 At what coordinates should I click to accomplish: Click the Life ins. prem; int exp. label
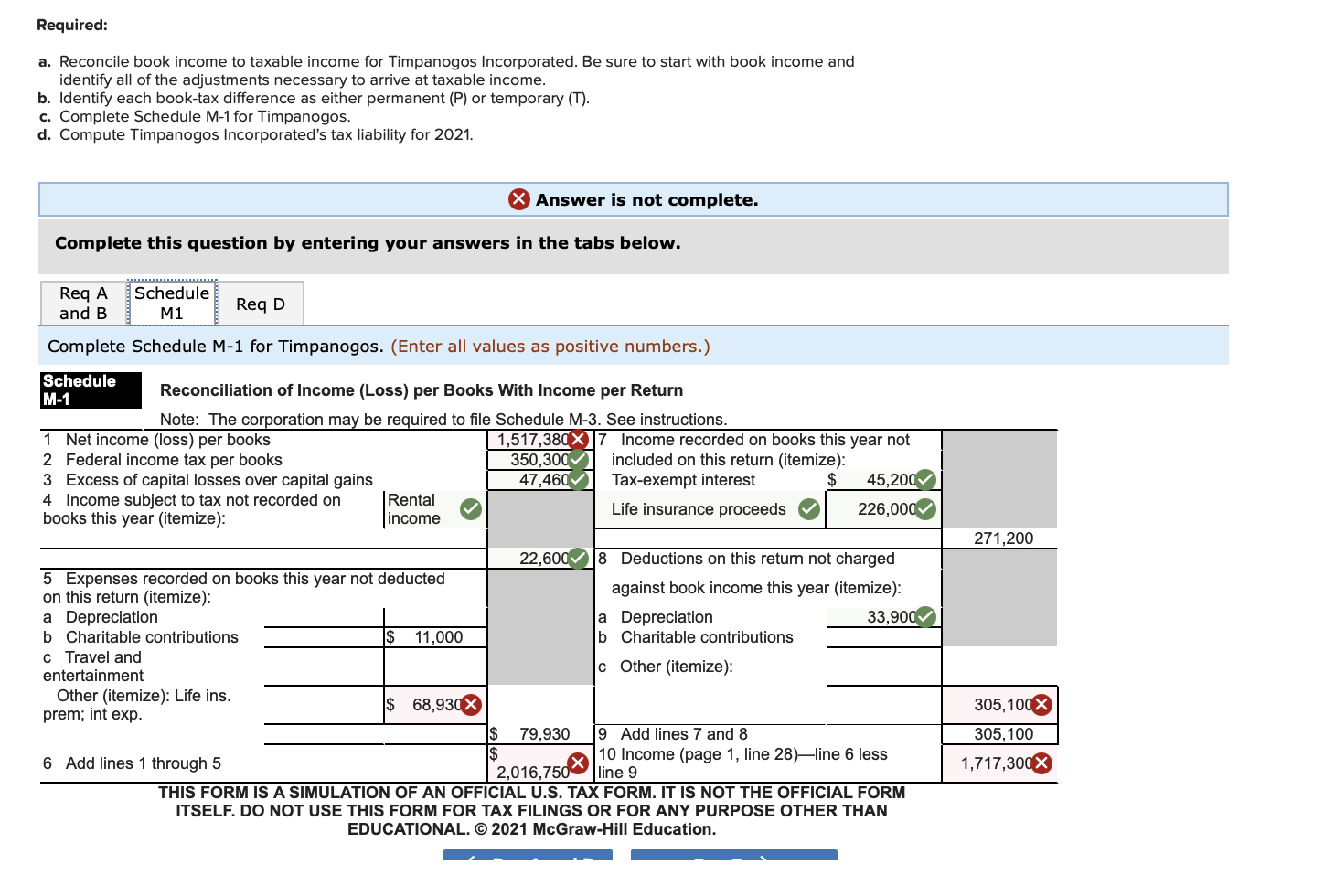(137, 705)
